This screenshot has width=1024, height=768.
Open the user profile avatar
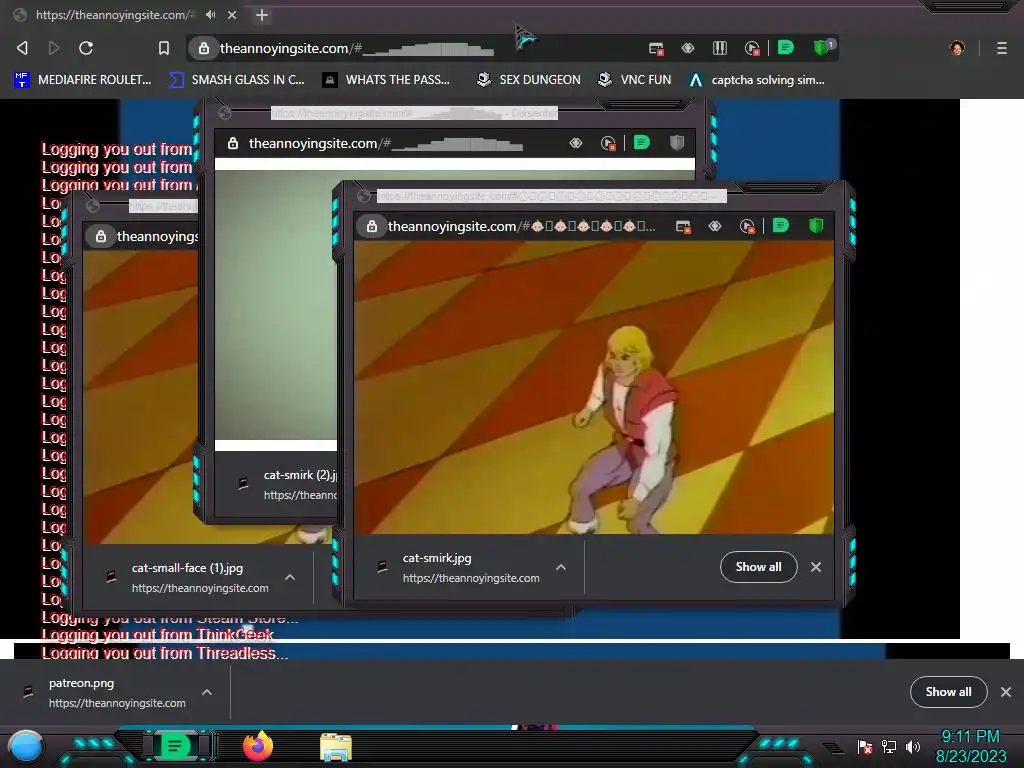tap(957, 48)
